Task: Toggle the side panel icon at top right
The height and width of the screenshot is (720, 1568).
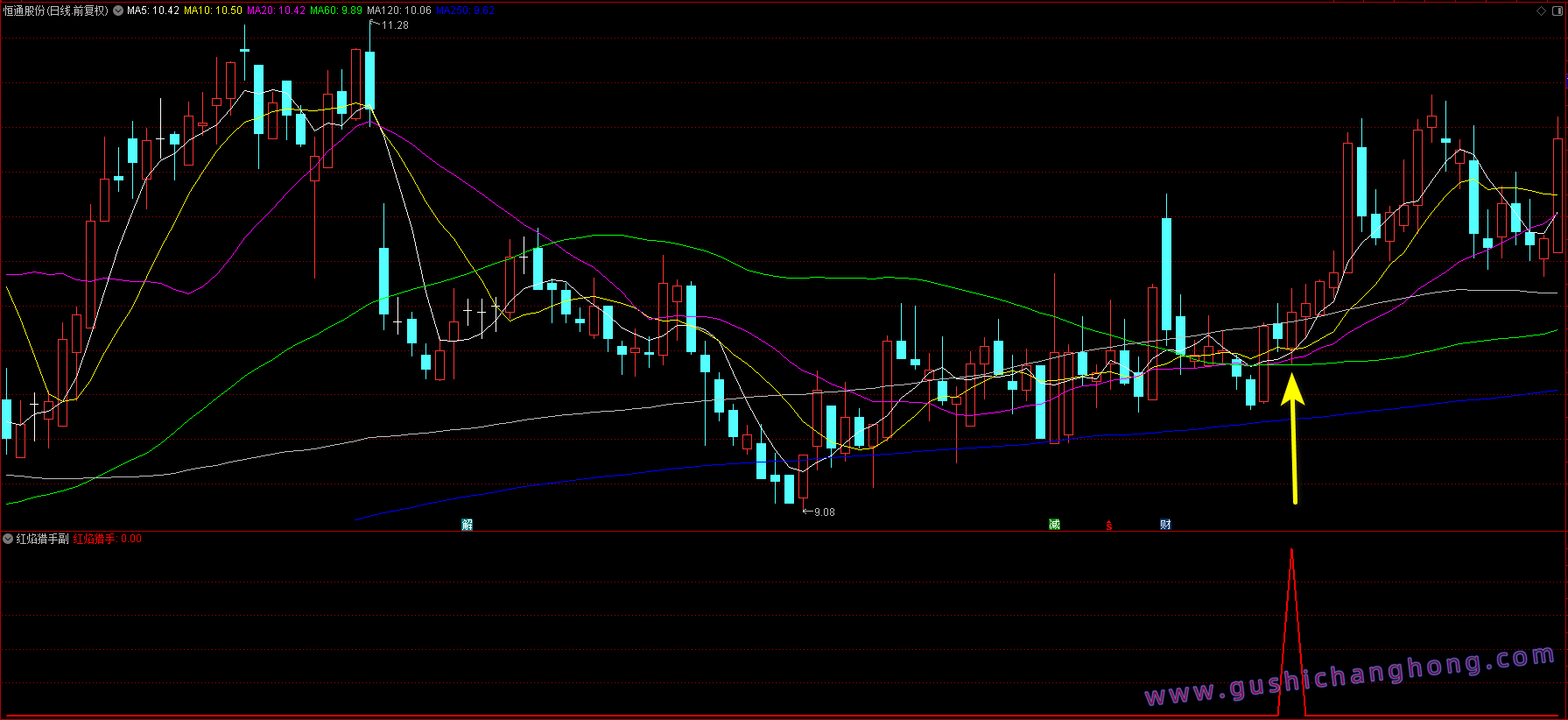Action: click(1557, 11)
